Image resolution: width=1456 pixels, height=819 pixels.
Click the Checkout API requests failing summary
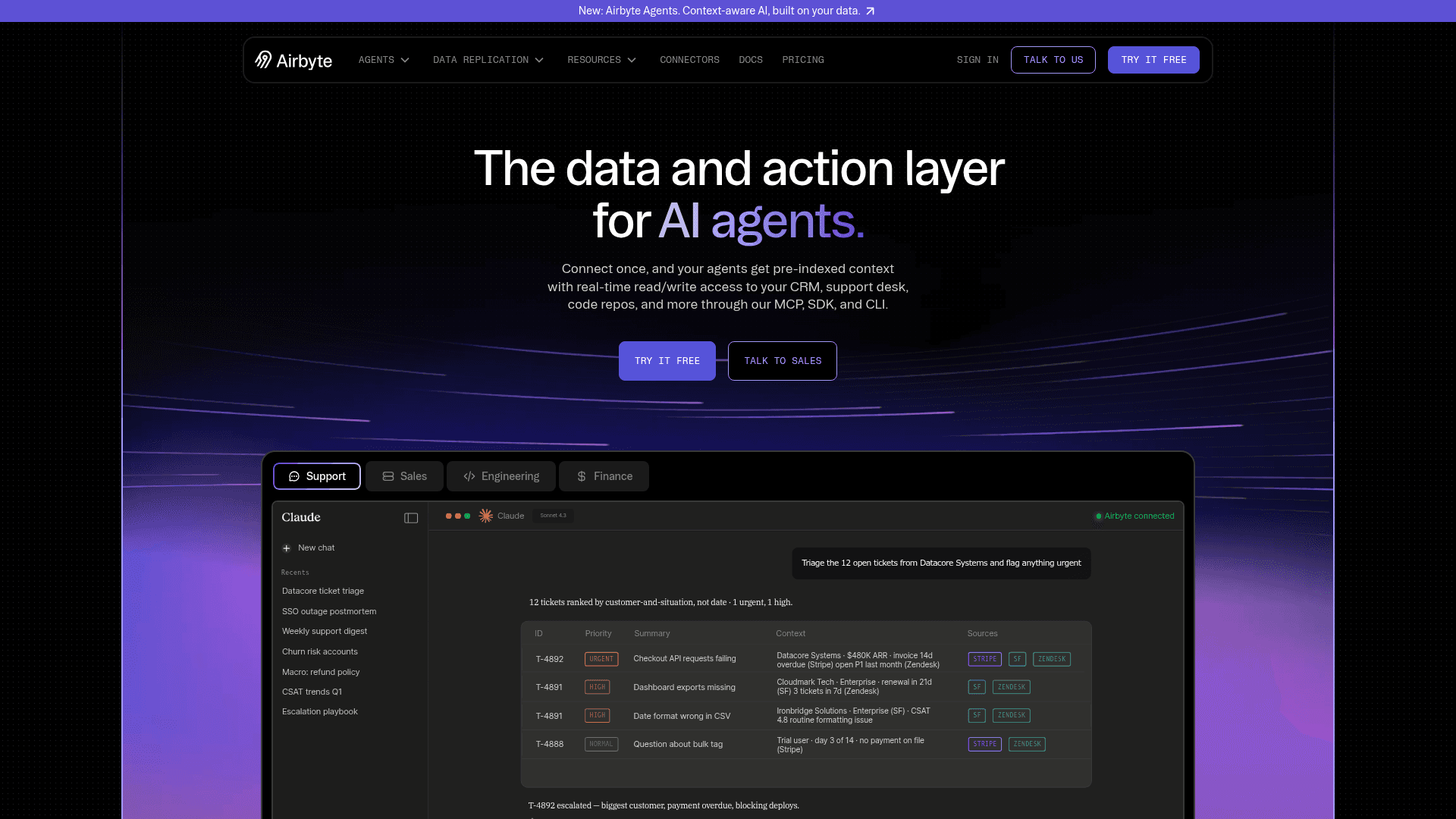[x=685, y=659]
